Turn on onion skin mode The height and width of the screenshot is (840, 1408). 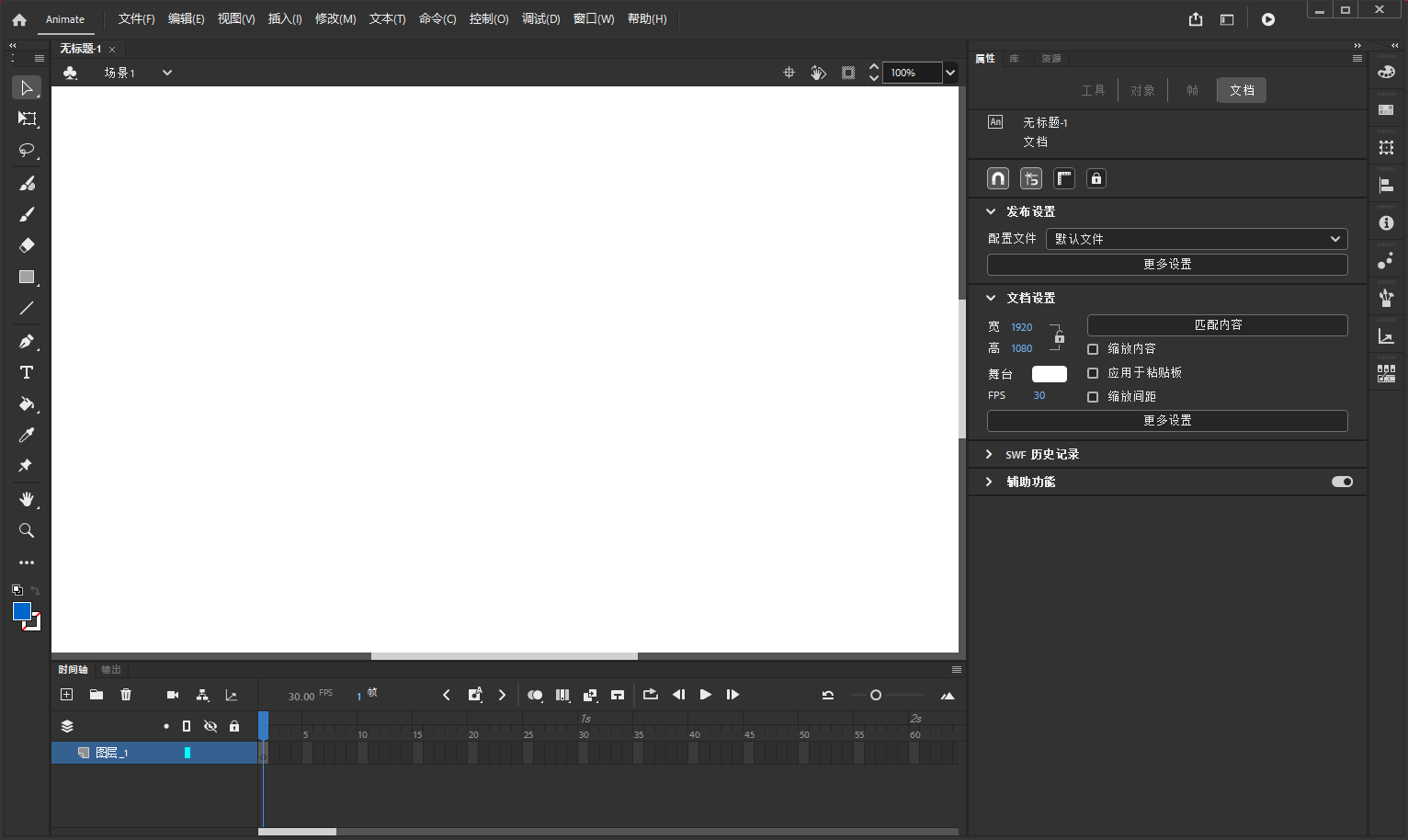point(535,695)
